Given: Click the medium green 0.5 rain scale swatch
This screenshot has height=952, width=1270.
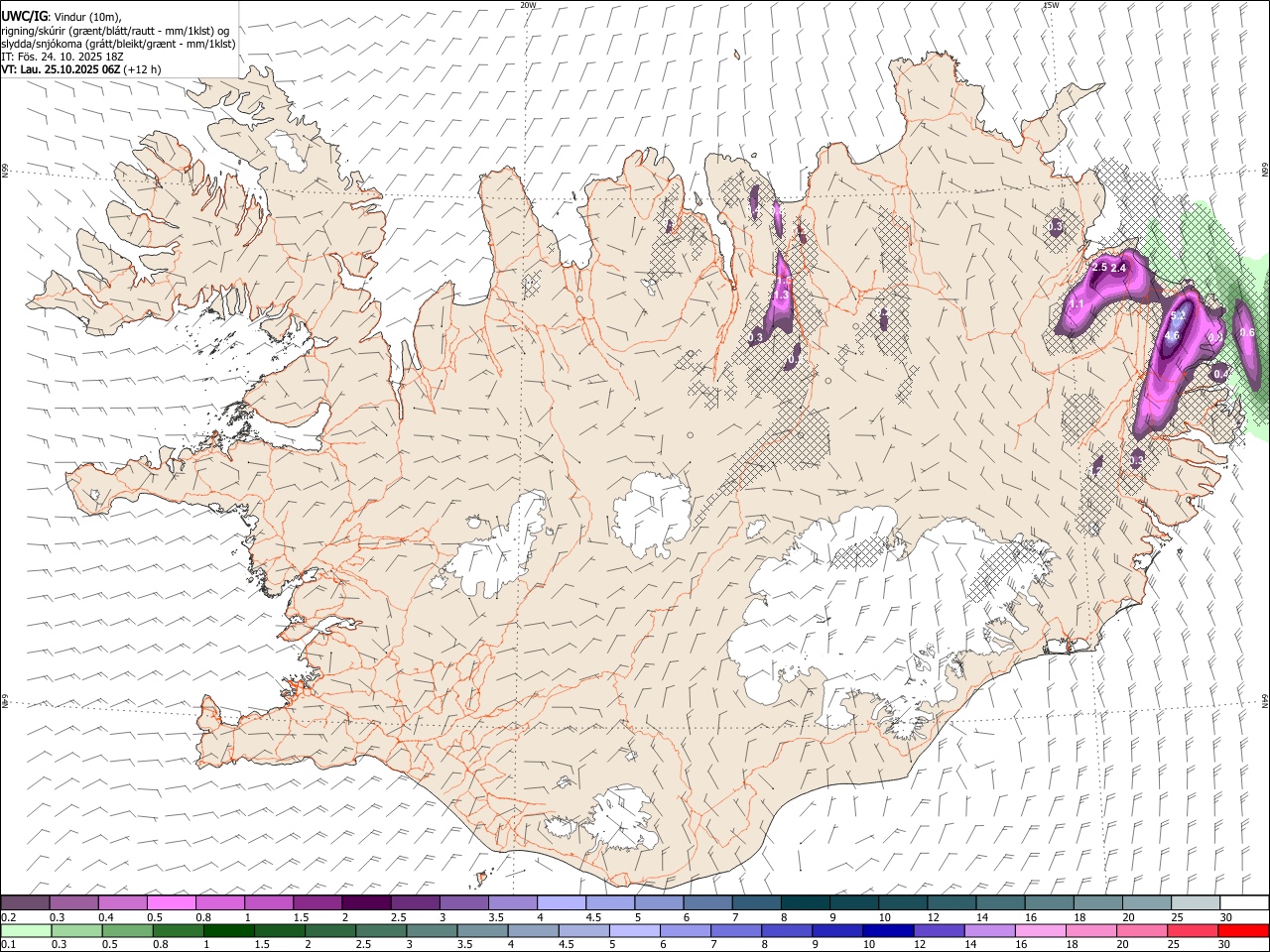Looking at the screenshot, I should click(x=128, y=930).
